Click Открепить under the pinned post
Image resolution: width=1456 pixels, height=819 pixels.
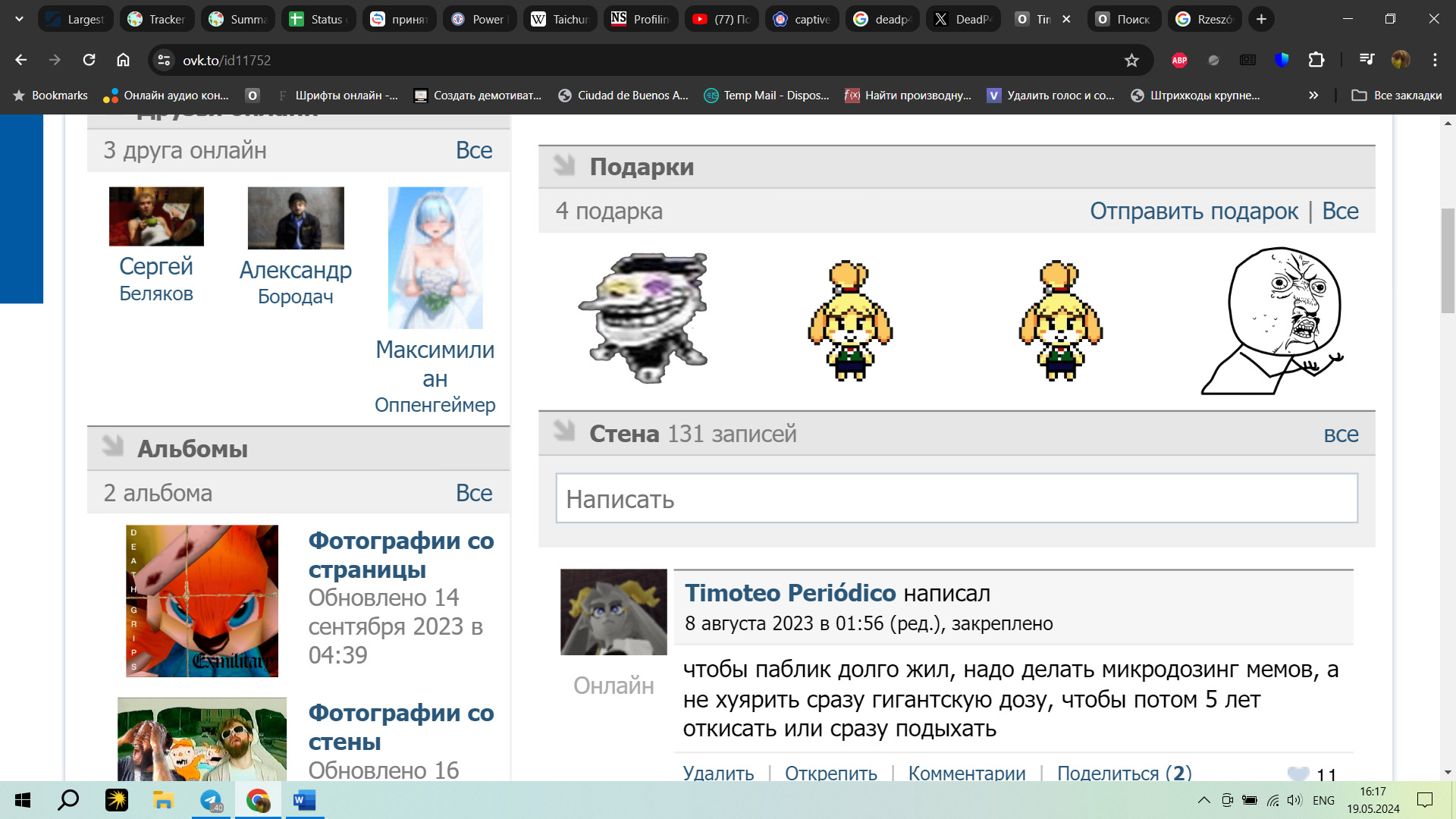pos(830,773)
